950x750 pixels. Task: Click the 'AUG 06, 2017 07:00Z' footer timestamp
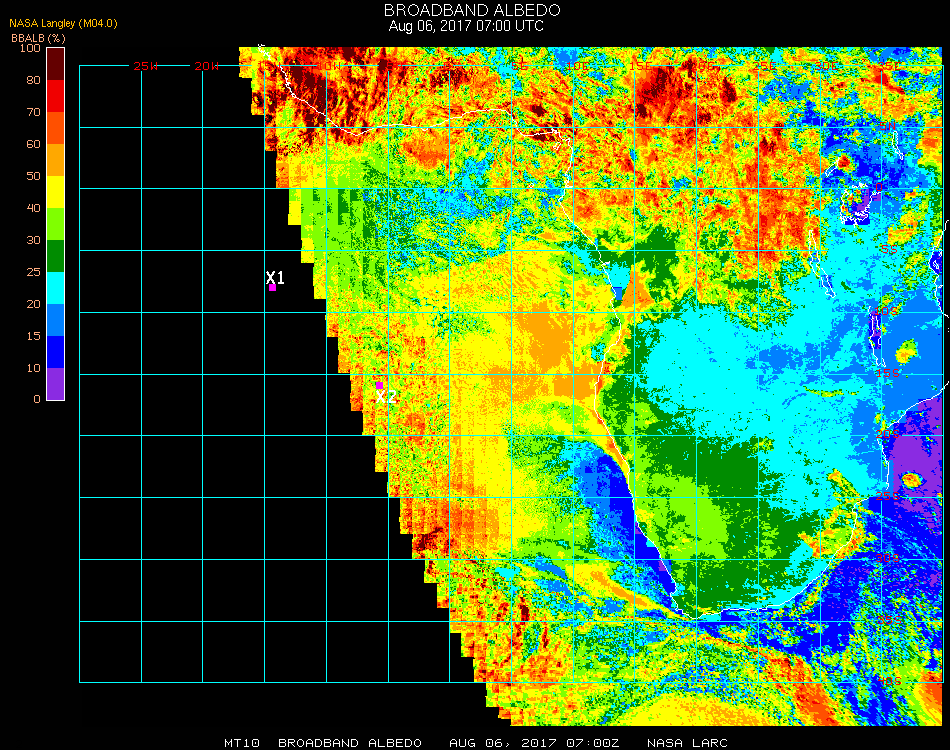coord(534,743)
